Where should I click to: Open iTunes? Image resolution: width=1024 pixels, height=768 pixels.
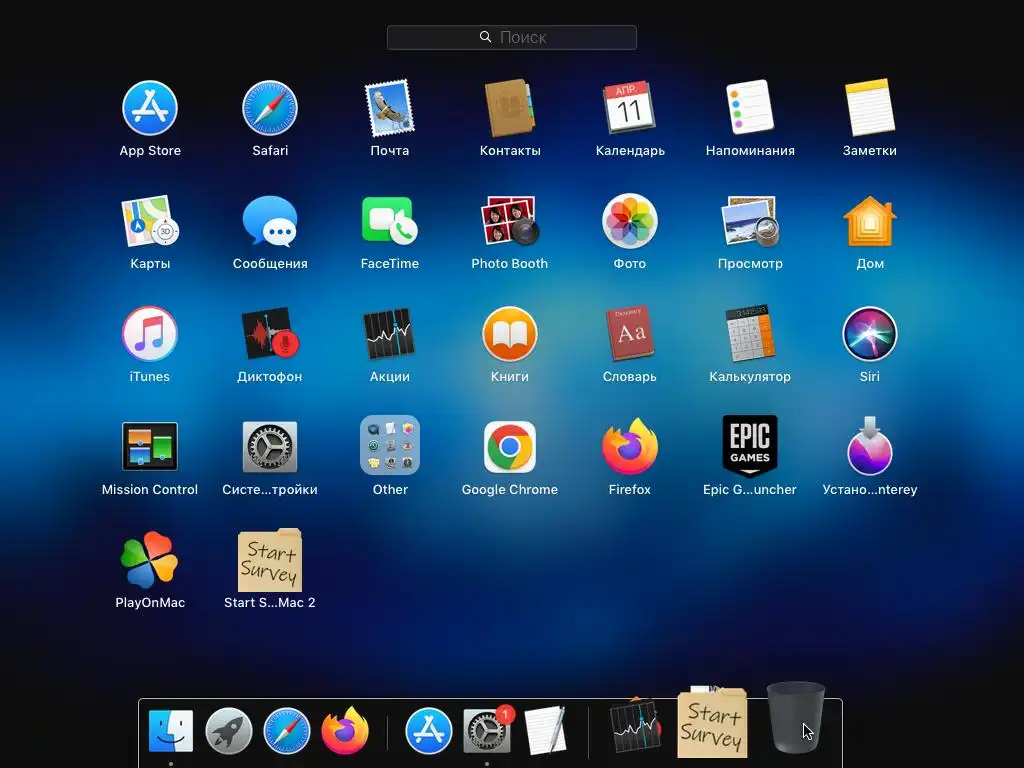pyautogui.click(x=150, y=334)
